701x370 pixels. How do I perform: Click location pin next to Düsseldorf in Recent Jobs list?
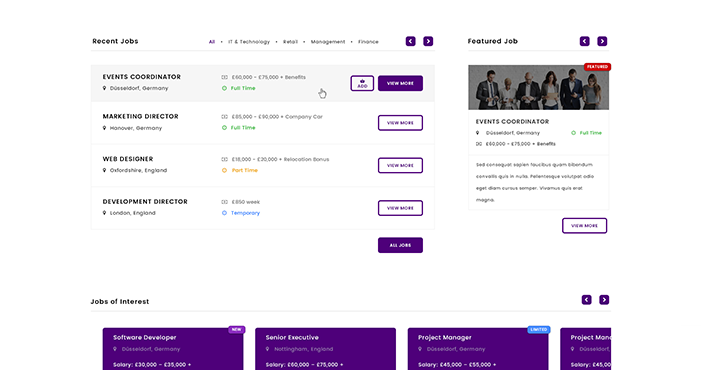[105, 88]
